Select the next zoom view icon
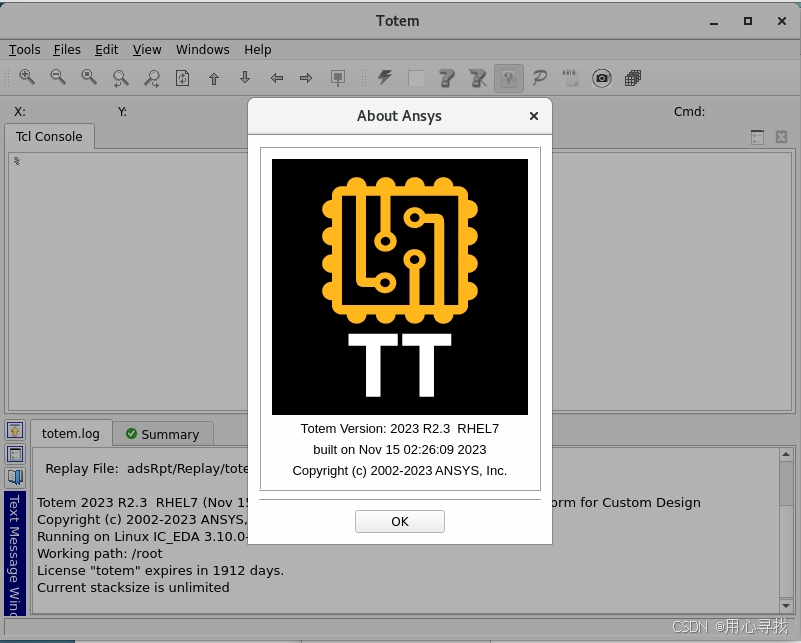The image size is (801, 643). 151,78
